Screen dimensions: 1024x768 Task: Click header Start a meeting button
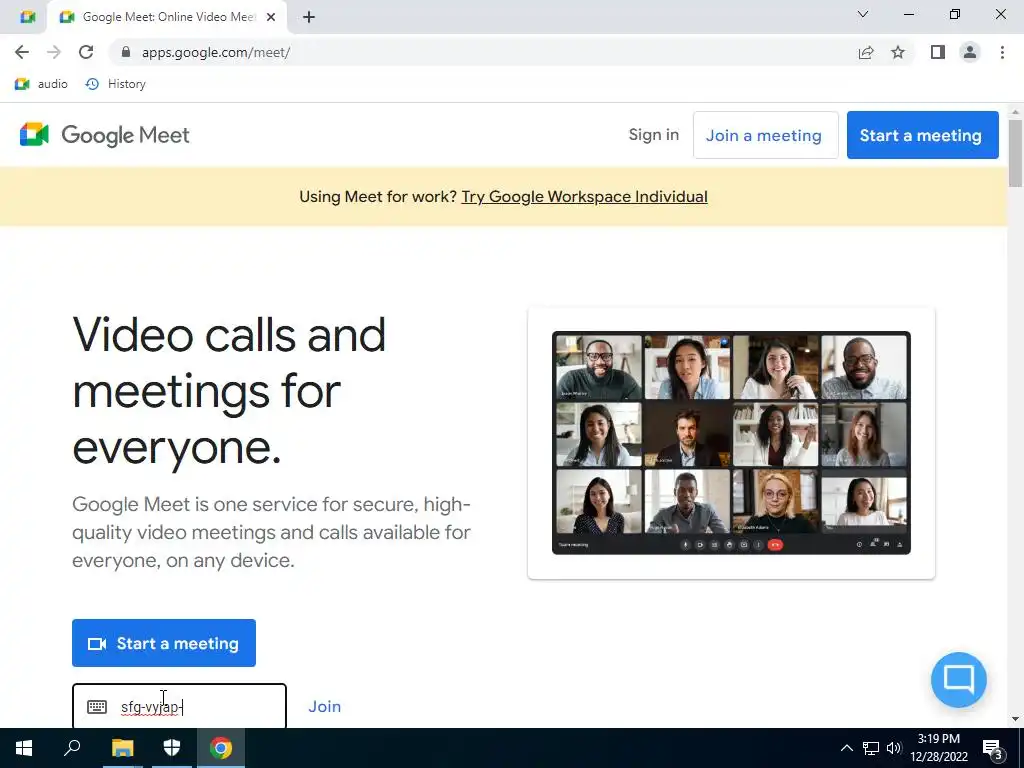(x=922, y=135)
